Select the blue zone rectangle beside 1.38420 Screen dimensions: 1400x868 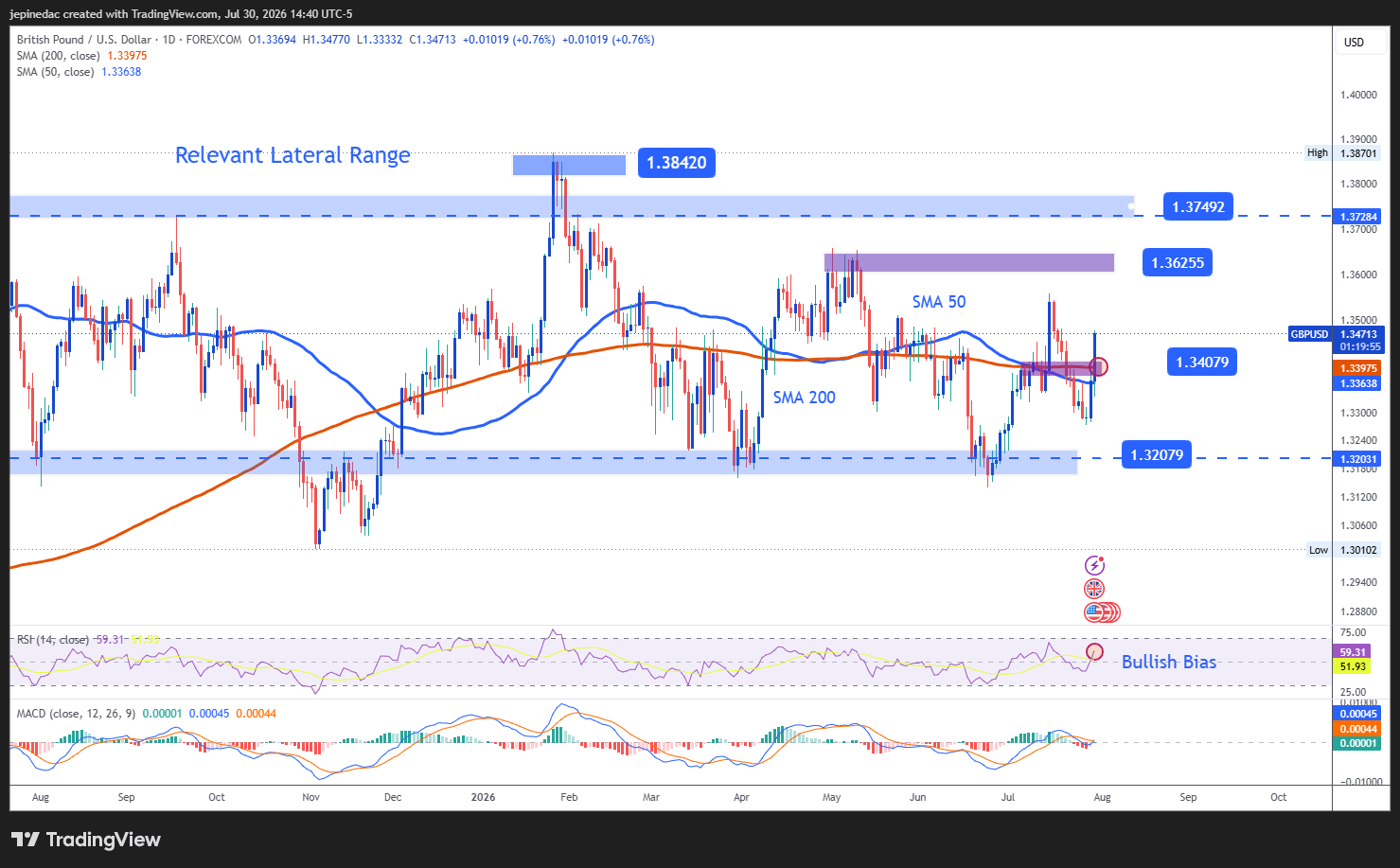(569, 166)
